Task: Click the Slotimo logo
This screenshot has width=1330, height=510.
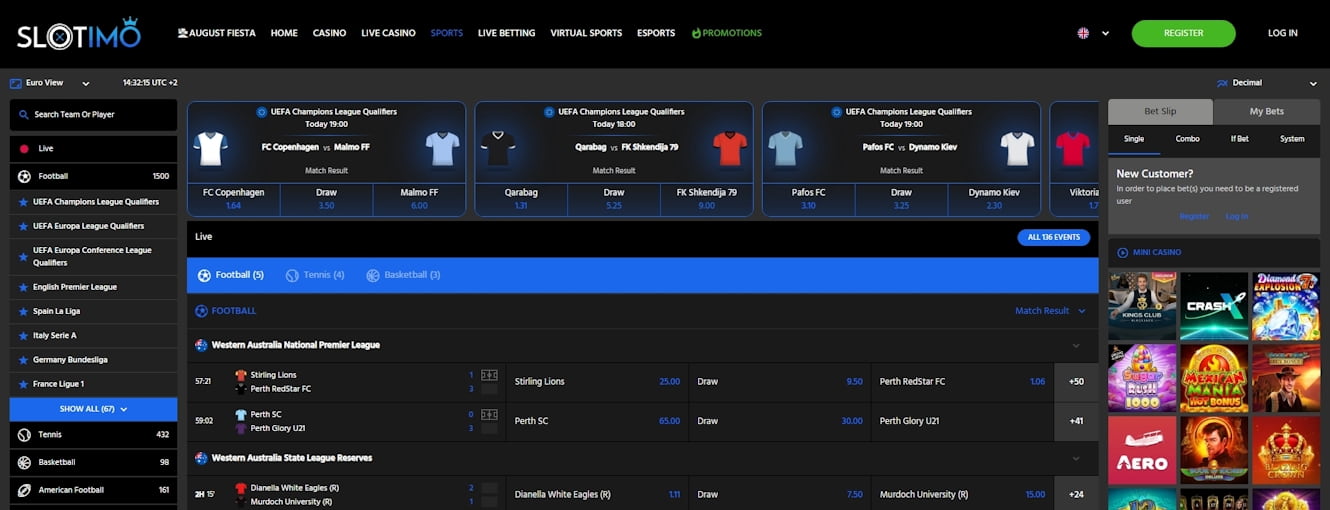Action: [78, 34]
